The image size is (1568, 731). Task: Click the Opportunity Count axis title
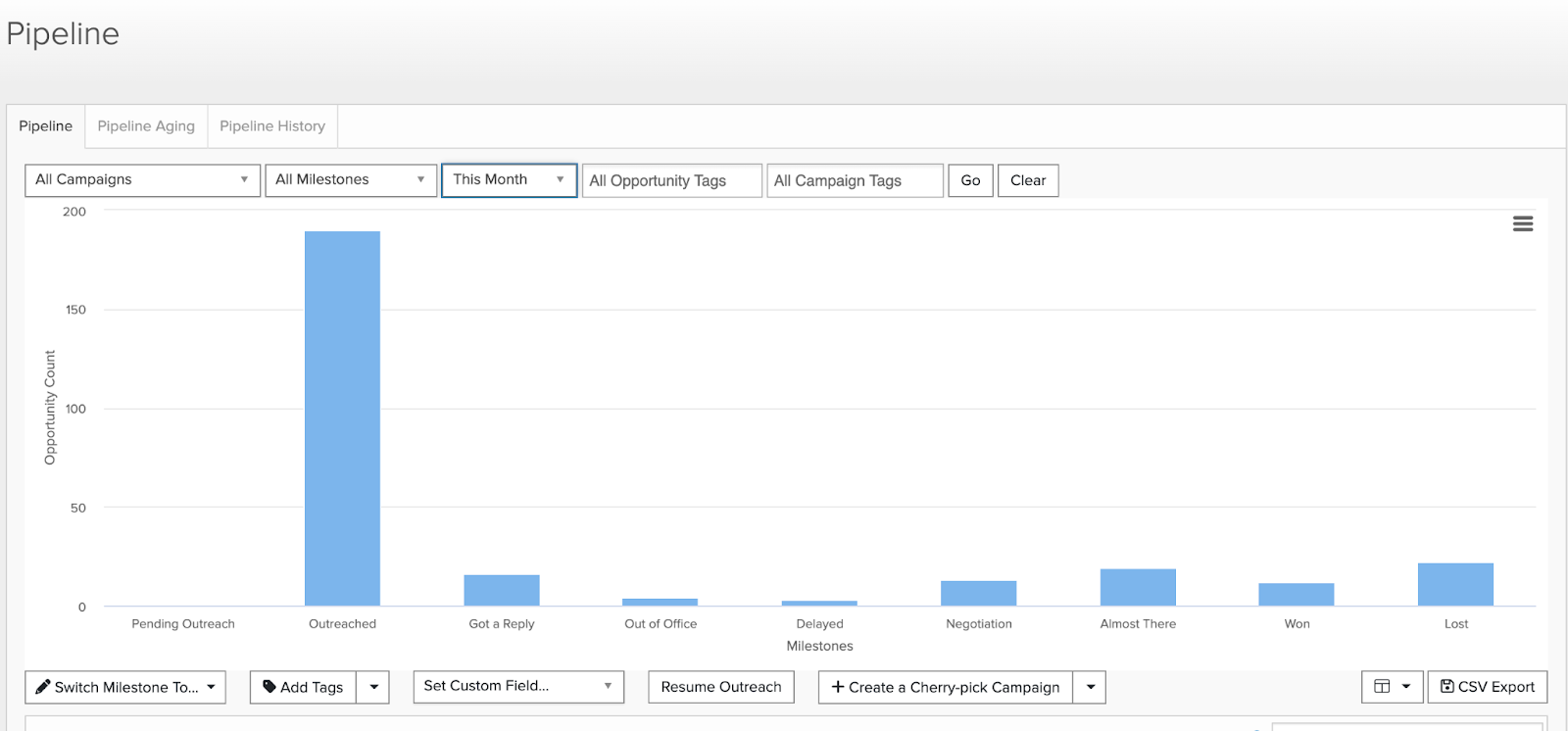pyautogui.click(x=50, y=408)
